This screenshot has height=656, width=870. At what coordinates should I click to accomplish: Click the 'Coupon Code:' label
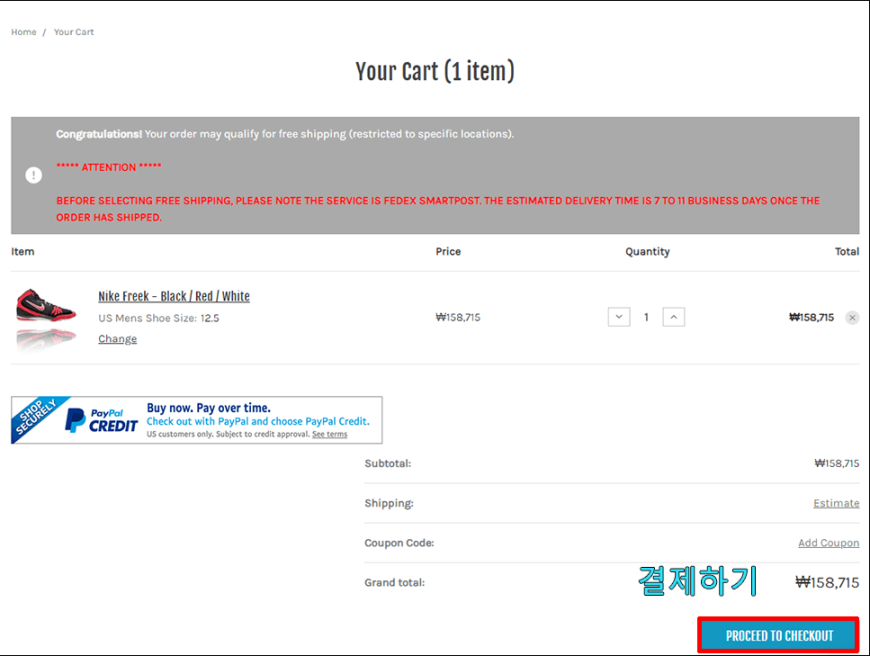(399, 543)
